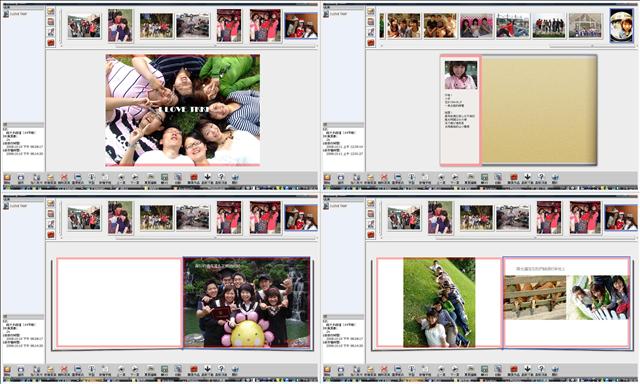Screen dimensions: 640x384
Task: Click the portrait photo on the beige cover window pink page
Action: pyautogui.click(x=461, y=75)
